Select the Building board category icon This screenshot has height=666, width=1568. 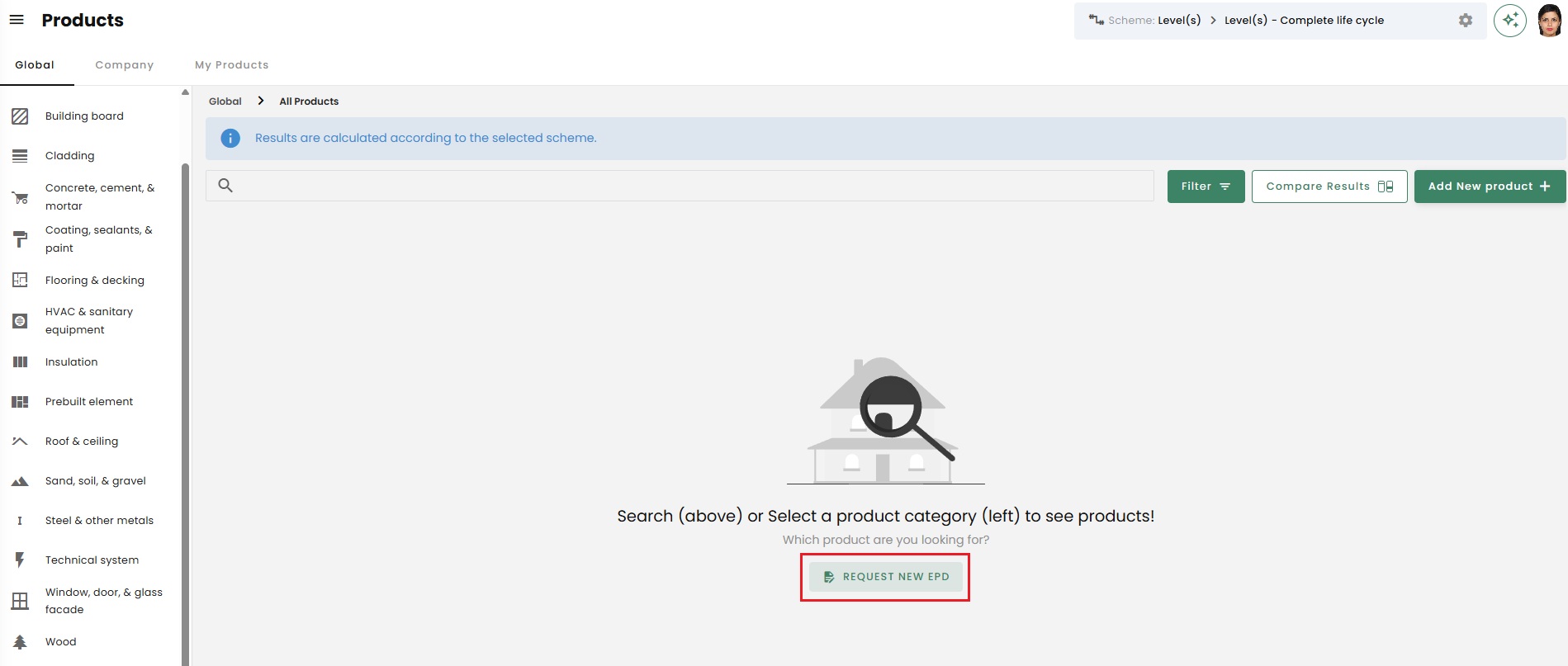tap(21, 116)
